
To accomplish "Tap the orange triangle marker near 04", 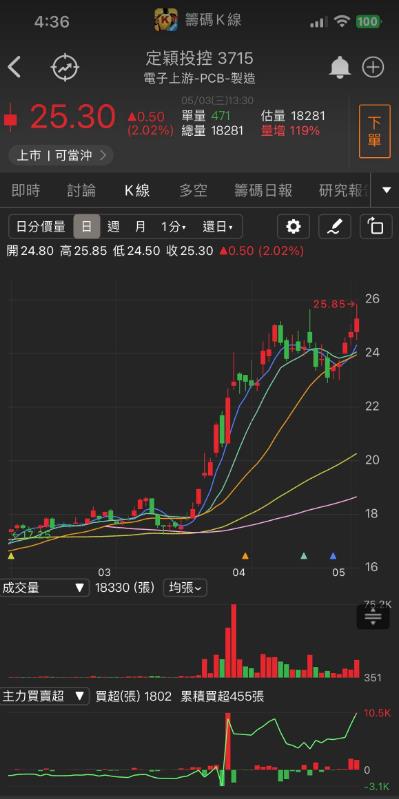I will click(x=245, y=555).
